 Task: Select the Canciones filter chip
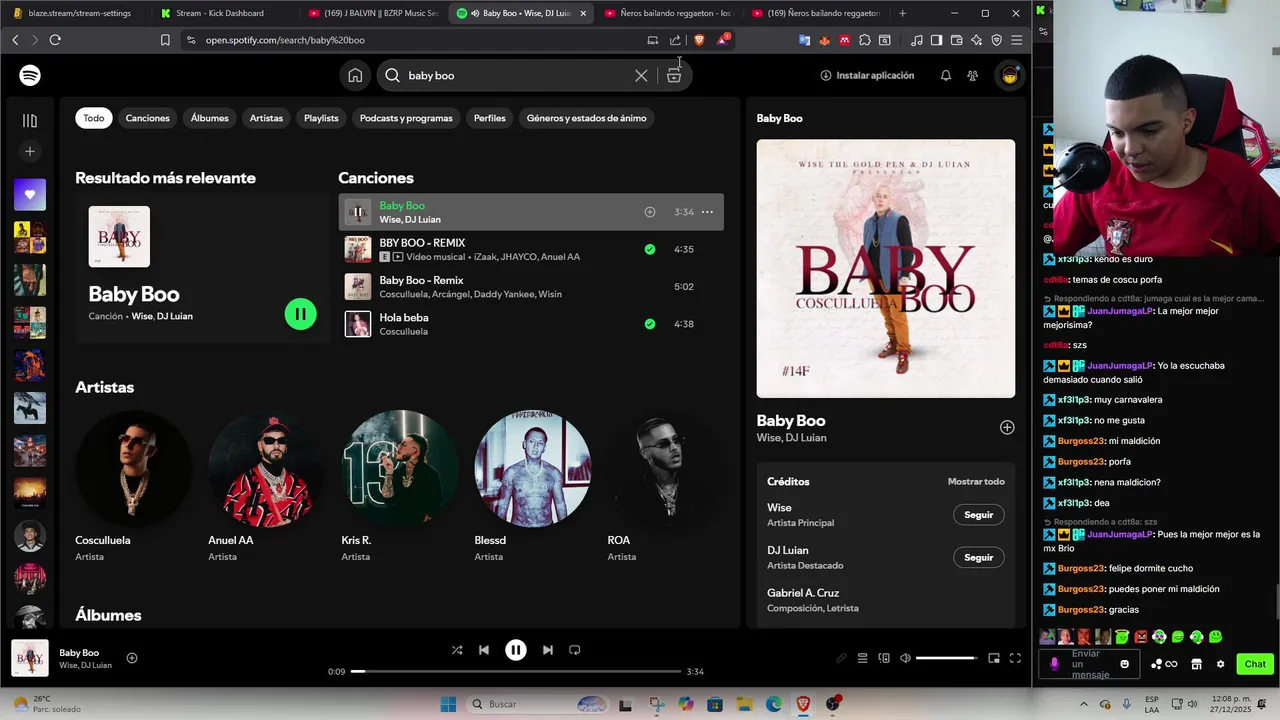(148, 118)
